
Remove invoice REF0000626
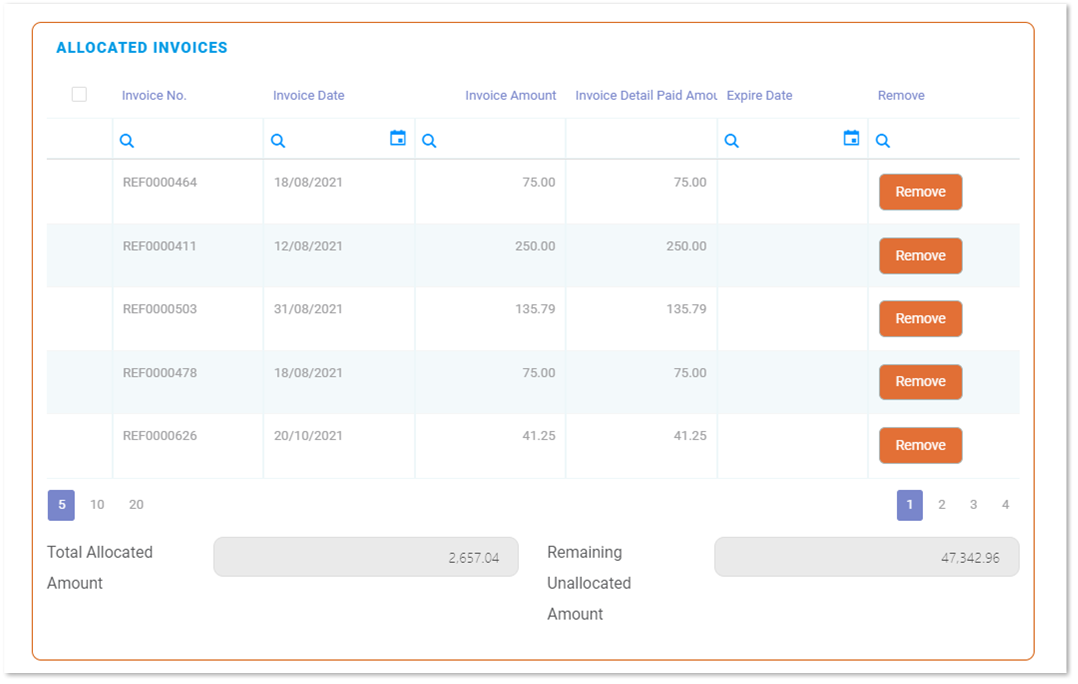coord(920,446)
